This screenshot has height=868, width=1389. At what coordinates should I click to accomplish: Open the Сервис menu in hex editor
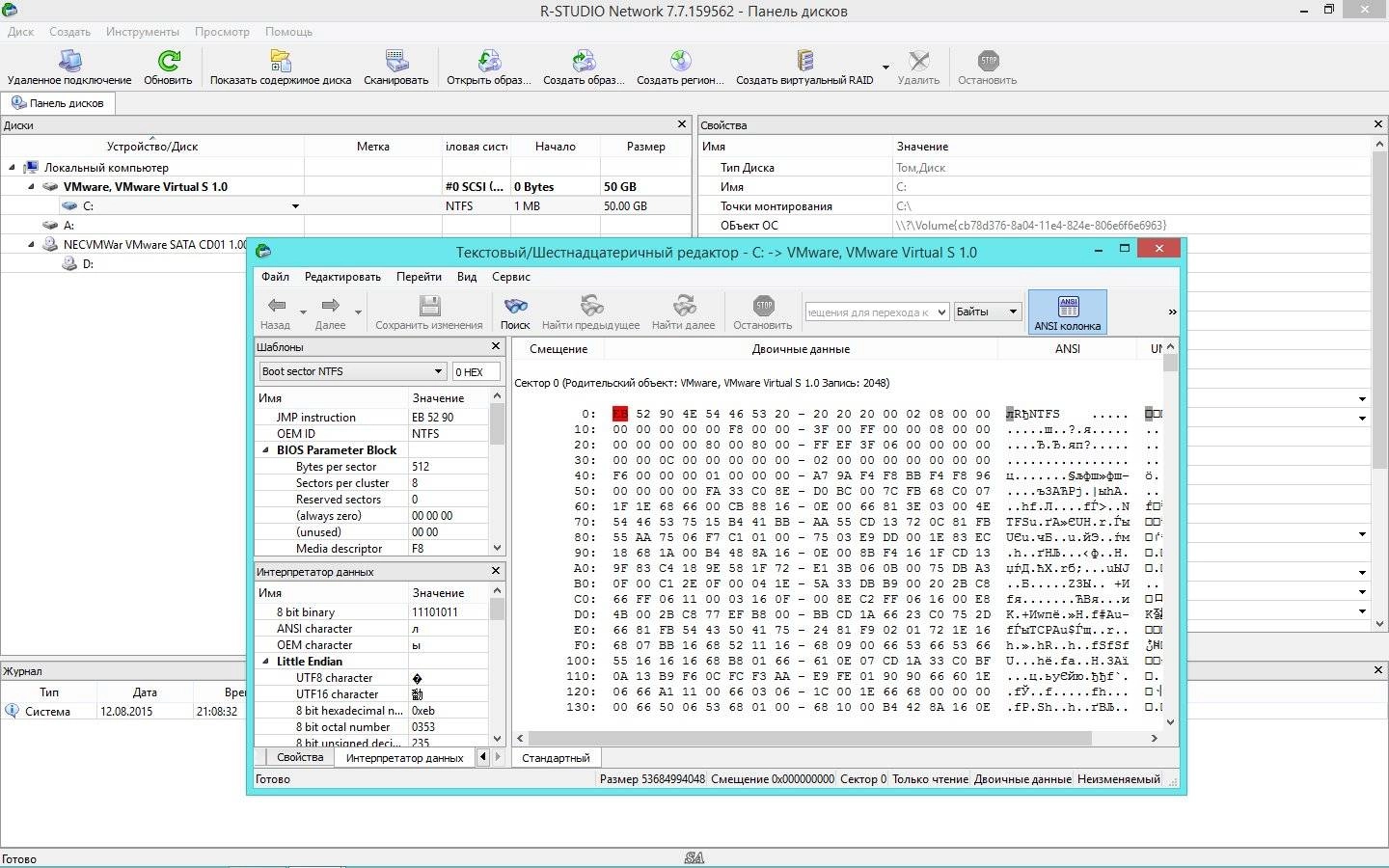tap(511, 277)
